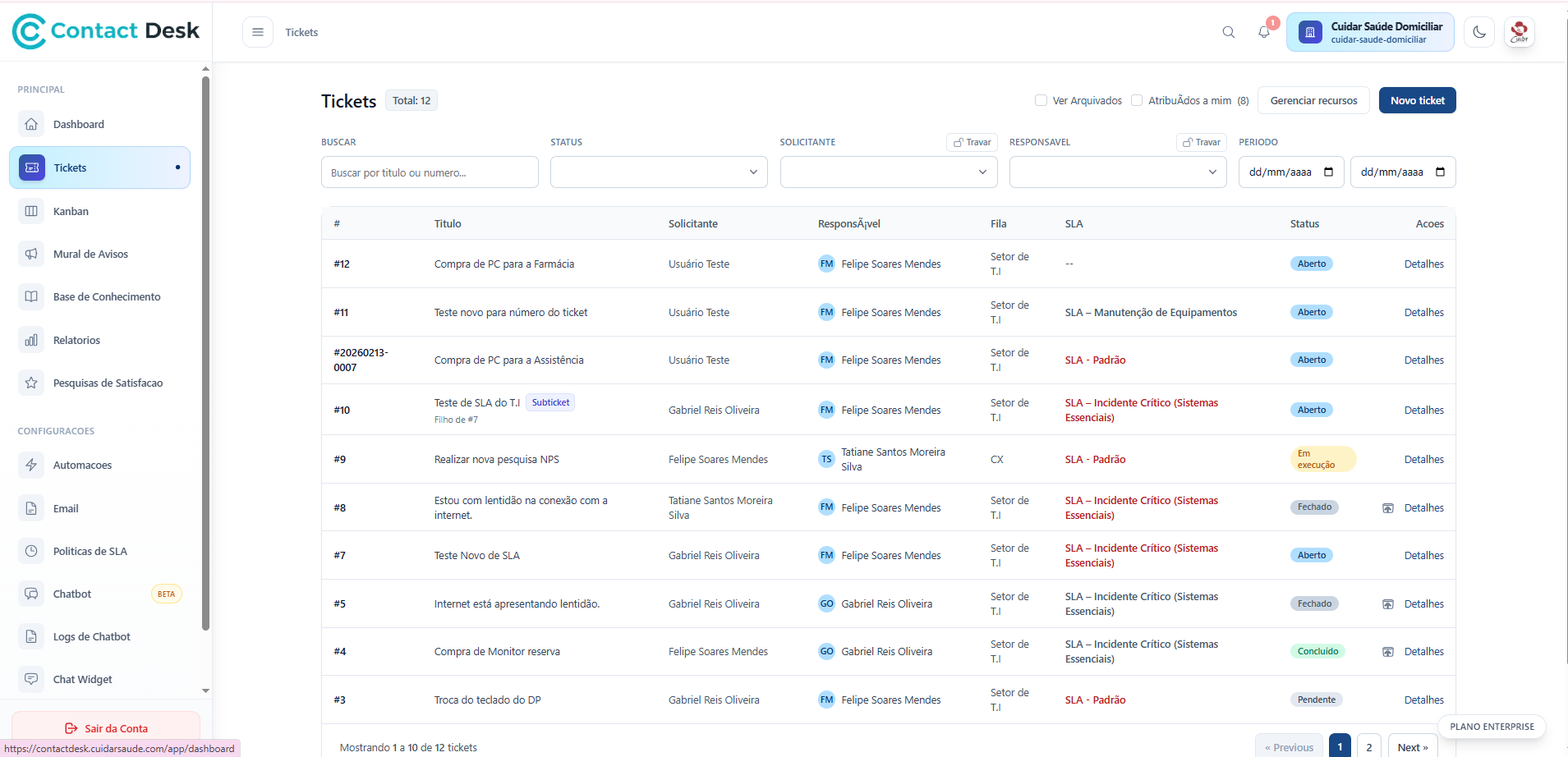Image resolution: width=1568 pixels, height=757 pixels.
Task: Click archive icon on ticket #4 row
Action: [1387, 652]
